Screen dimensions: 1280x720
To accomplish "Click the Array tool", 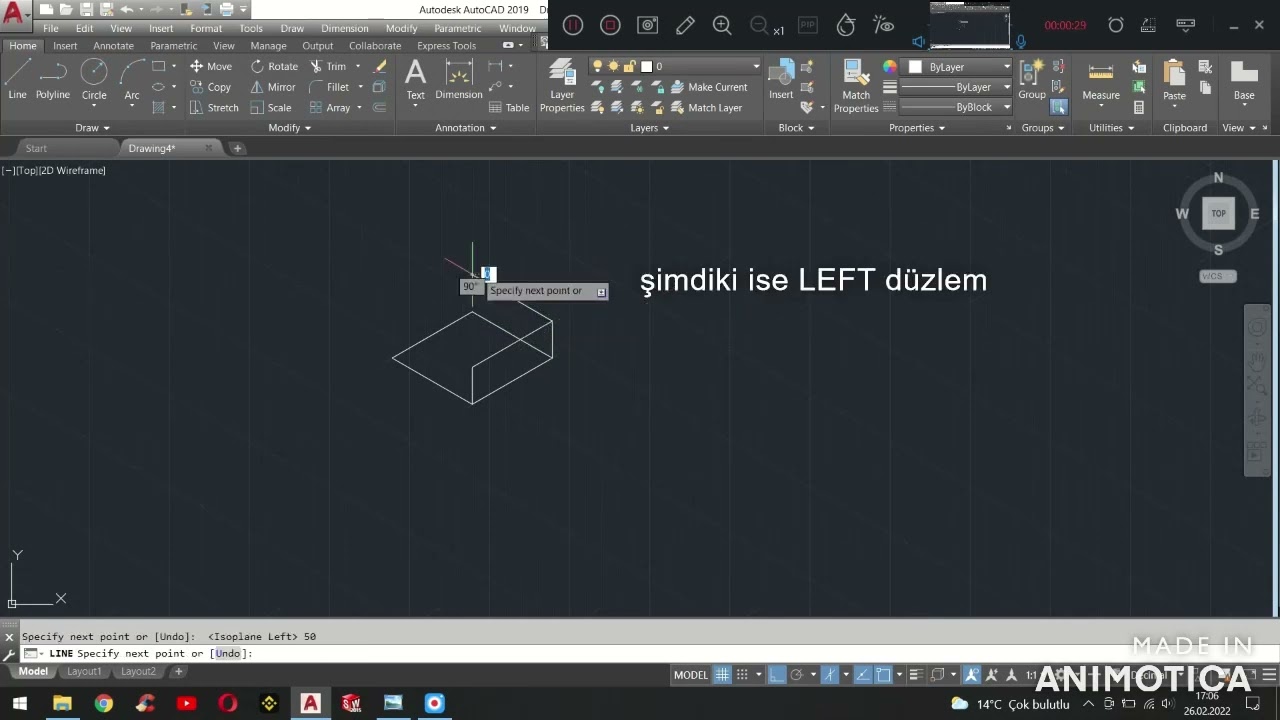I will [330, 108].
